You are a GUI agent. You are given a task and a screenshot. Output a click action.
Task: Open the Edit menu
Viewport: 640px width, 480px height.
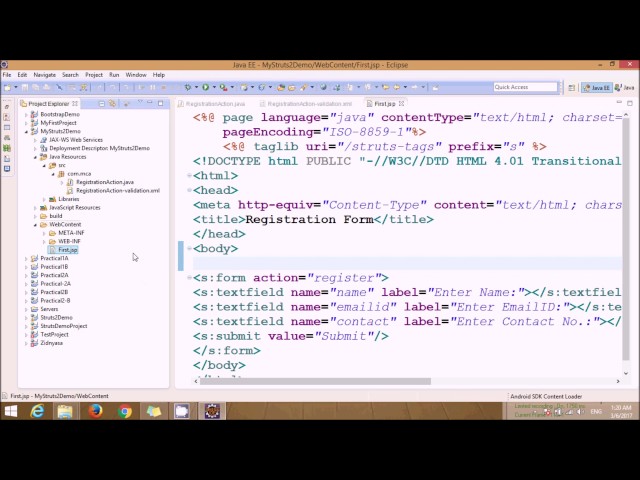[x=22, y=75]
